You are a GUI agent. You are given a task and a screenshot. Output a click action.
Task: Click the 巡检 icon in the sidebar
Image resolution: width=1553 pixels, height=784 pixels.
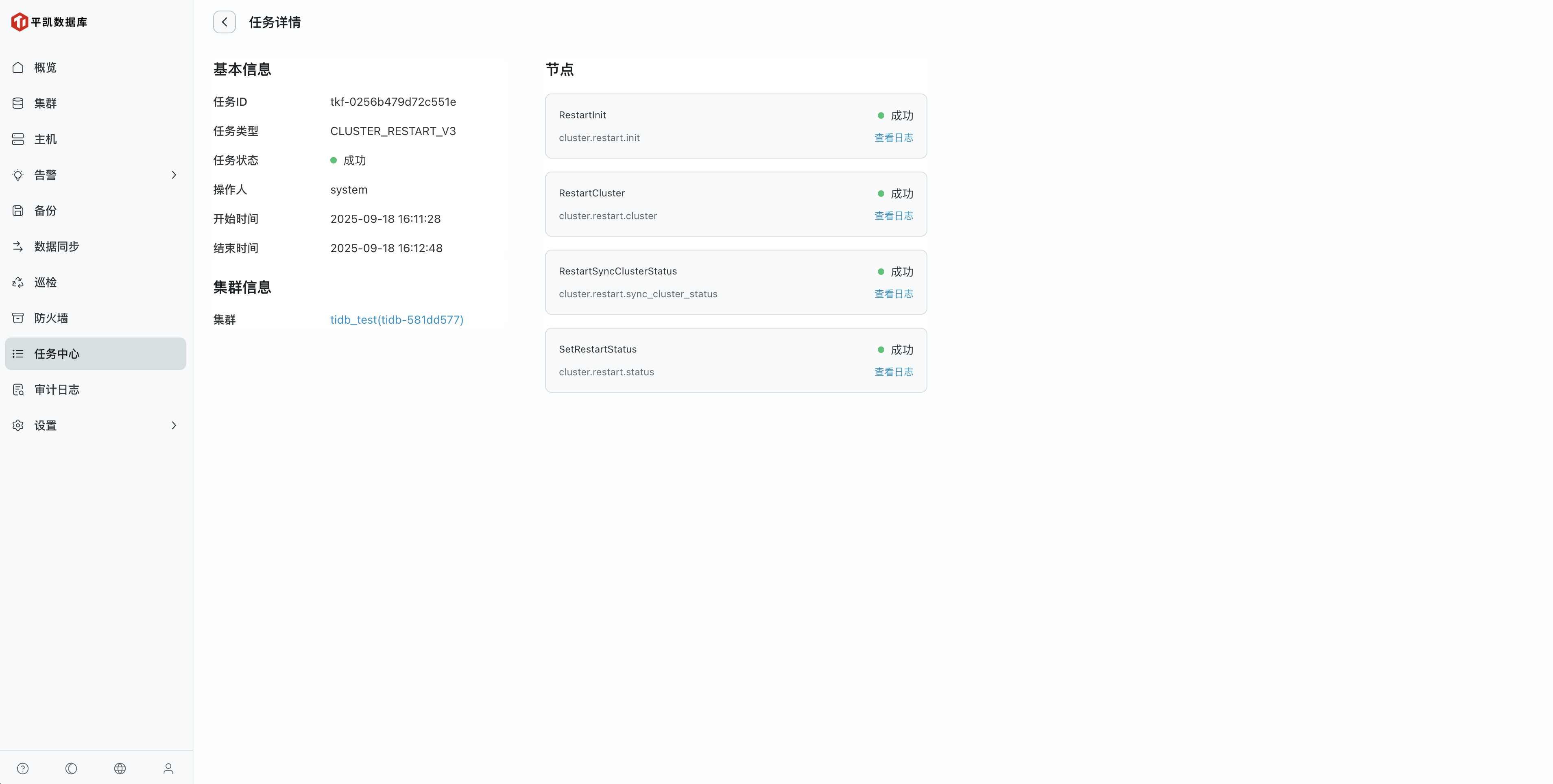click(x=18, y=282)
